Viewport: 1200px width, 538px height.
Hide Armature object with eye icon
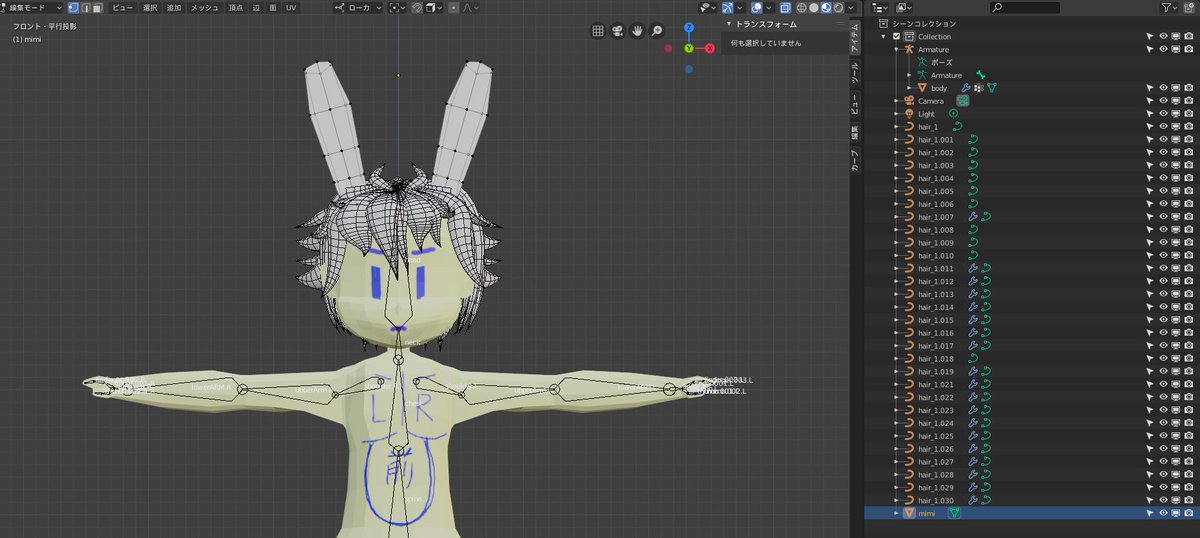pos(1164,49)
